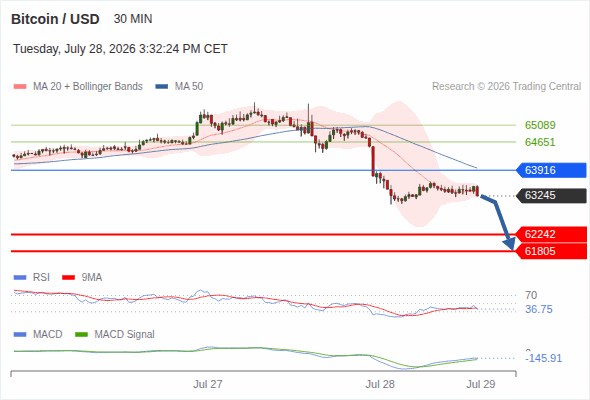Click the MACD Signal green swatch

tap(81, 335)
